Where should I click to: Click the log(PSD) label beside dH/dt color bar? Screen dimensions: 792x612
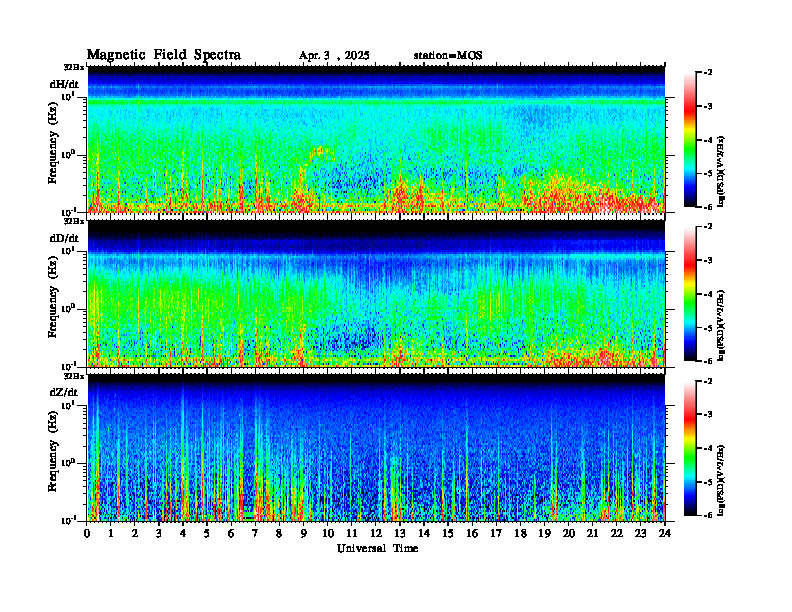(x=722, y=170)
